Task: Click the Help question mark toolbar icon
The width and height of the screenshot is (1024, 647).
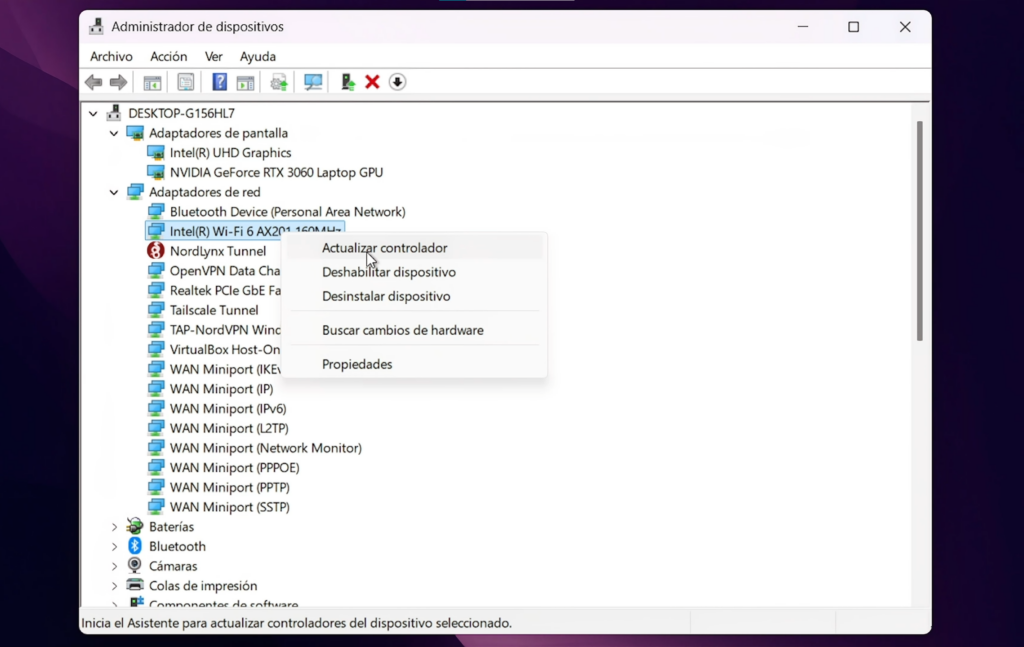Action: point(219,82)
